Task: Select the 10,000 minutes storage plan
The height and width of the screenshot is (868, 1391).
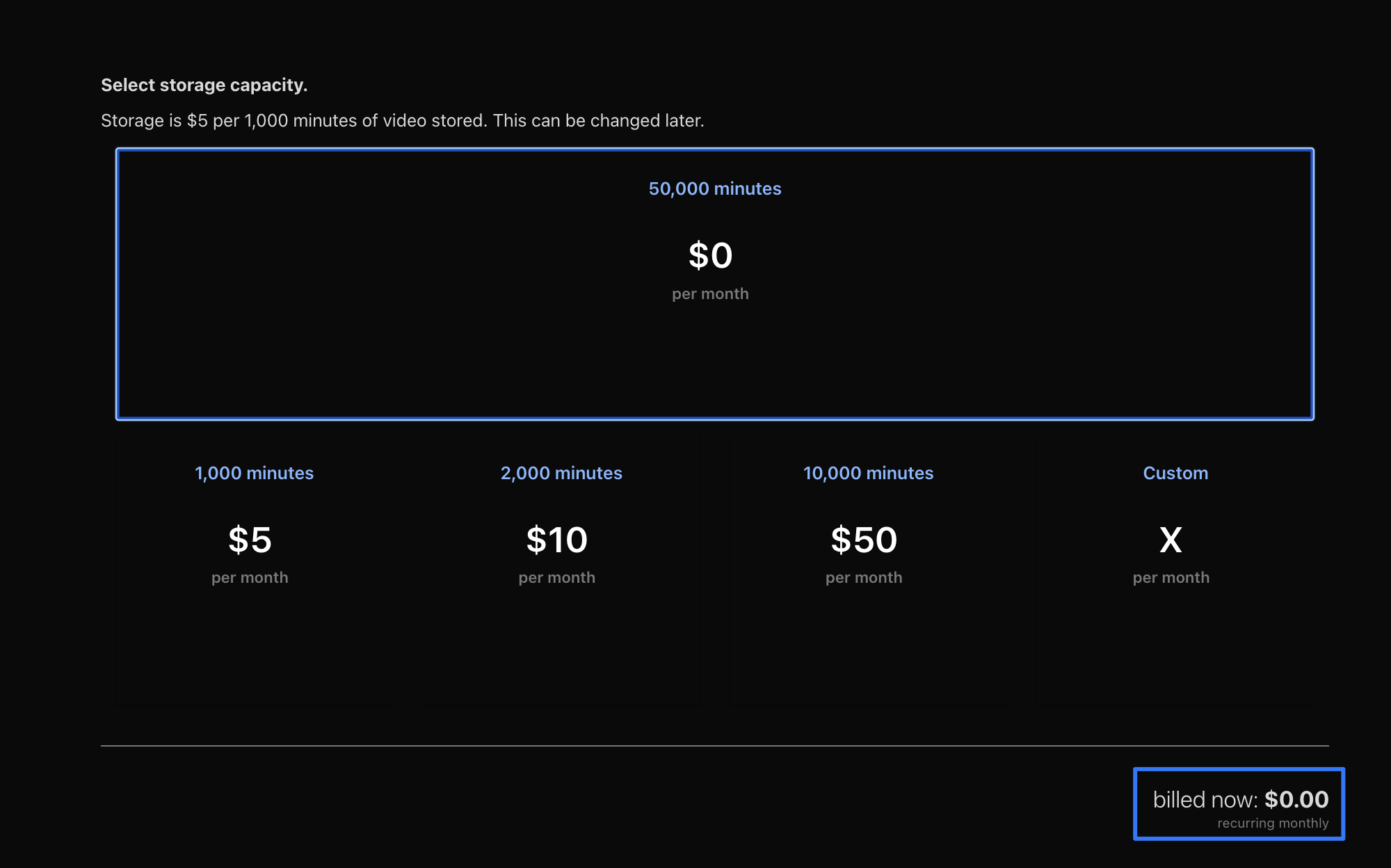Action: pyautogui.click(x=868, y=640)
